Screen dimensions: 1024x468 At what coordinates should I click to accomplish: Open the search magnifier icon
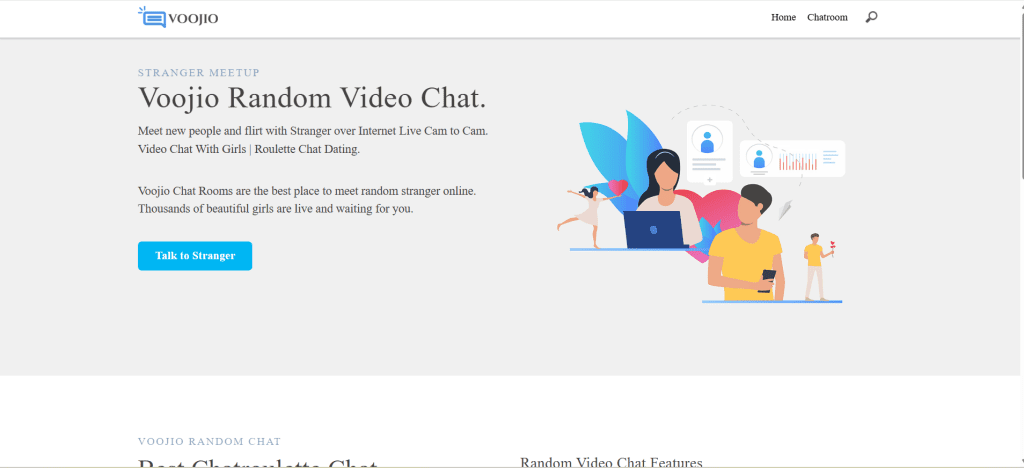pos(871,18)
